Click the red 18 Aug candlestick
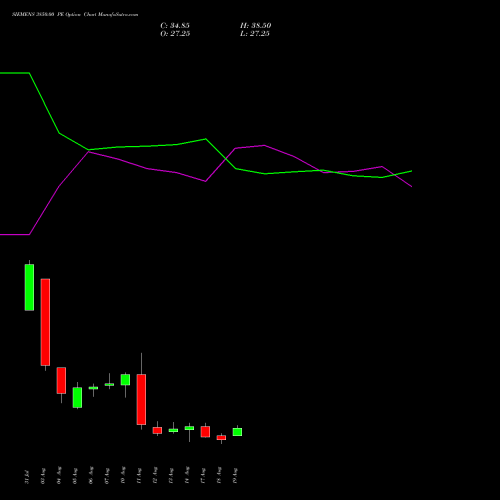 coord(221,438)
